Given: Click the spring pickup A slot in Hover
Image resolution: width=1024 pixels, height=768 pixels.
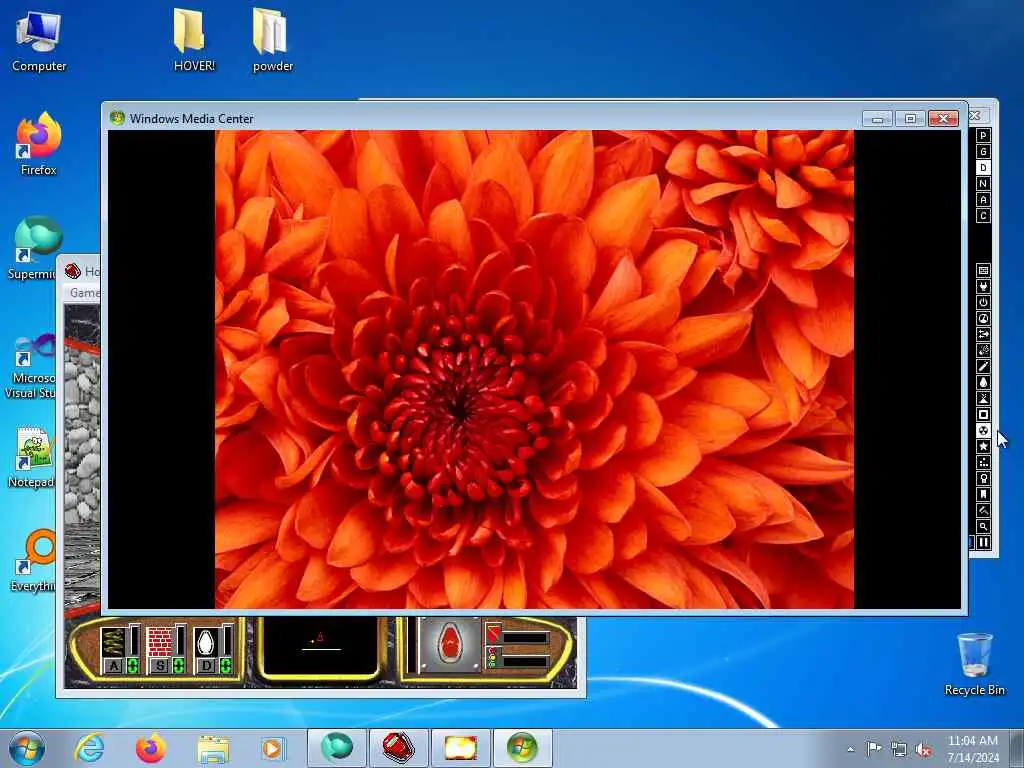Looking at the screenshot, I should point(120,649).
